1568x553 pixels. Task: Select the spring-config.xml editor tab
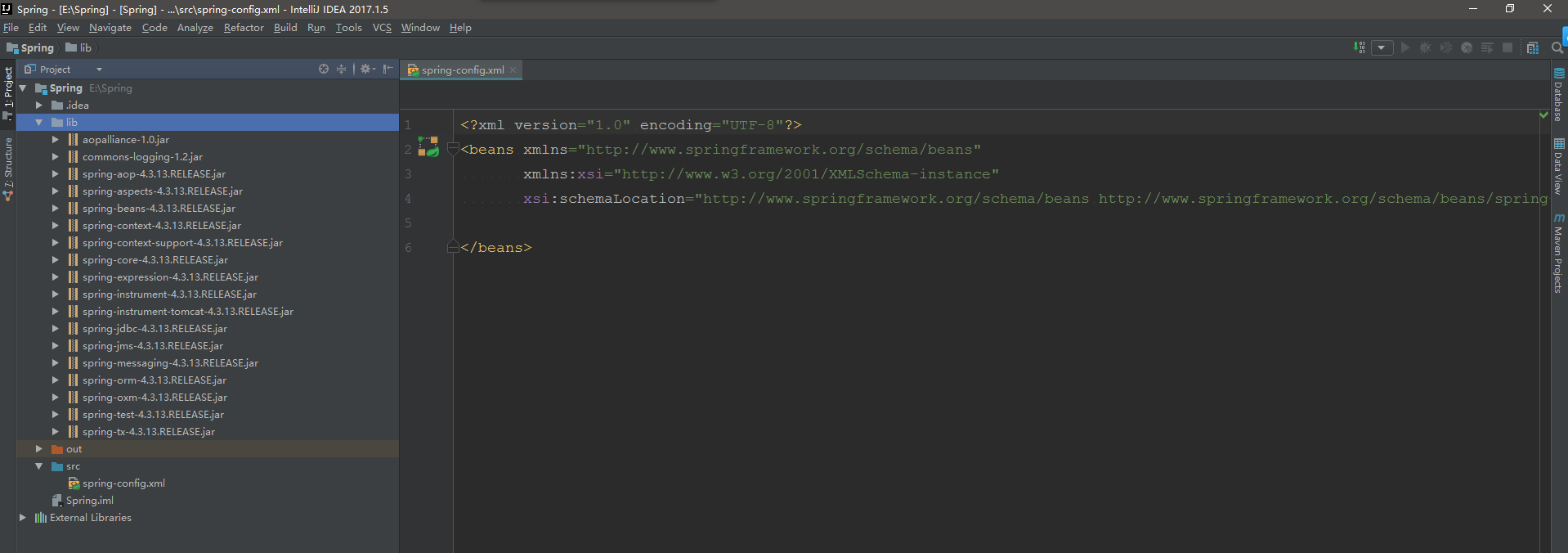pos(463,70)
